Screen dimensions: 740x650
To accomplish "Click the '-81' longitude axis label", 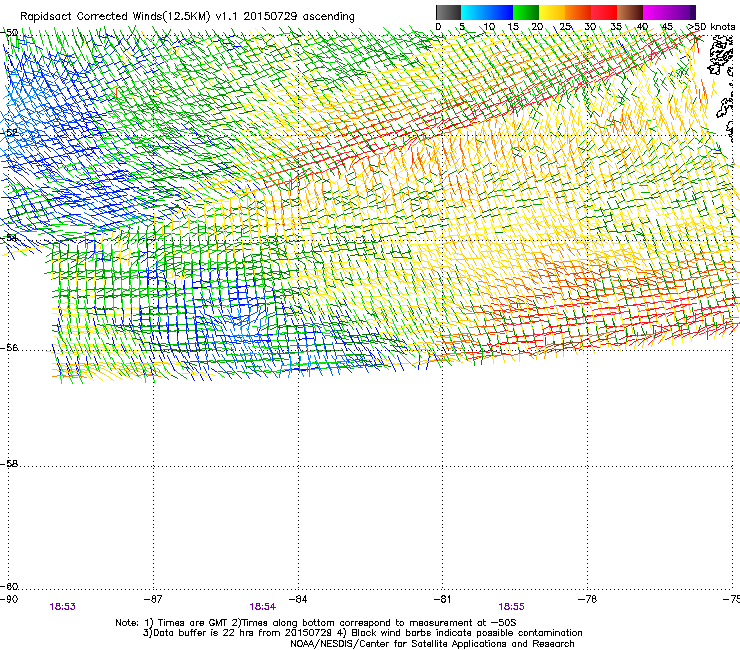I will (x=442, y=599).
